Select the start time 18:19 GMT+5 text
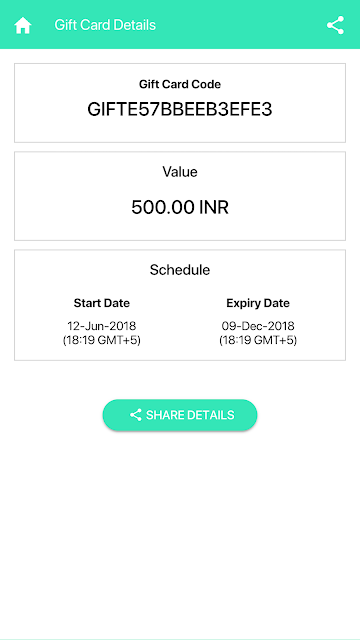This screenshot has width=360, height=640. [102, 340]
